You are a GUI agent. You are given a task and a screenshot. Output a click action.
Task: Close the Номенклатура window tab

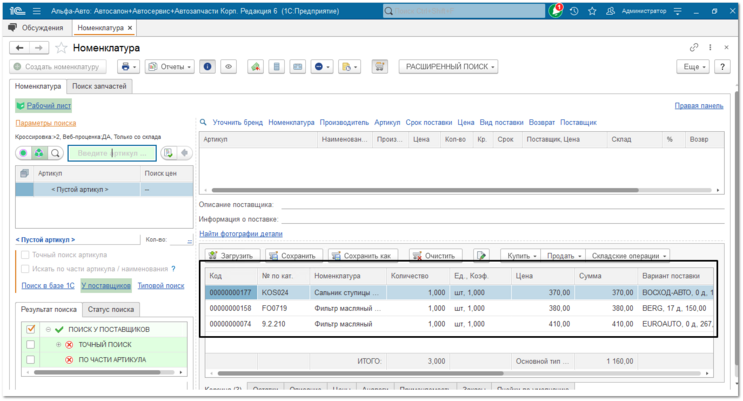click(130, 28)
